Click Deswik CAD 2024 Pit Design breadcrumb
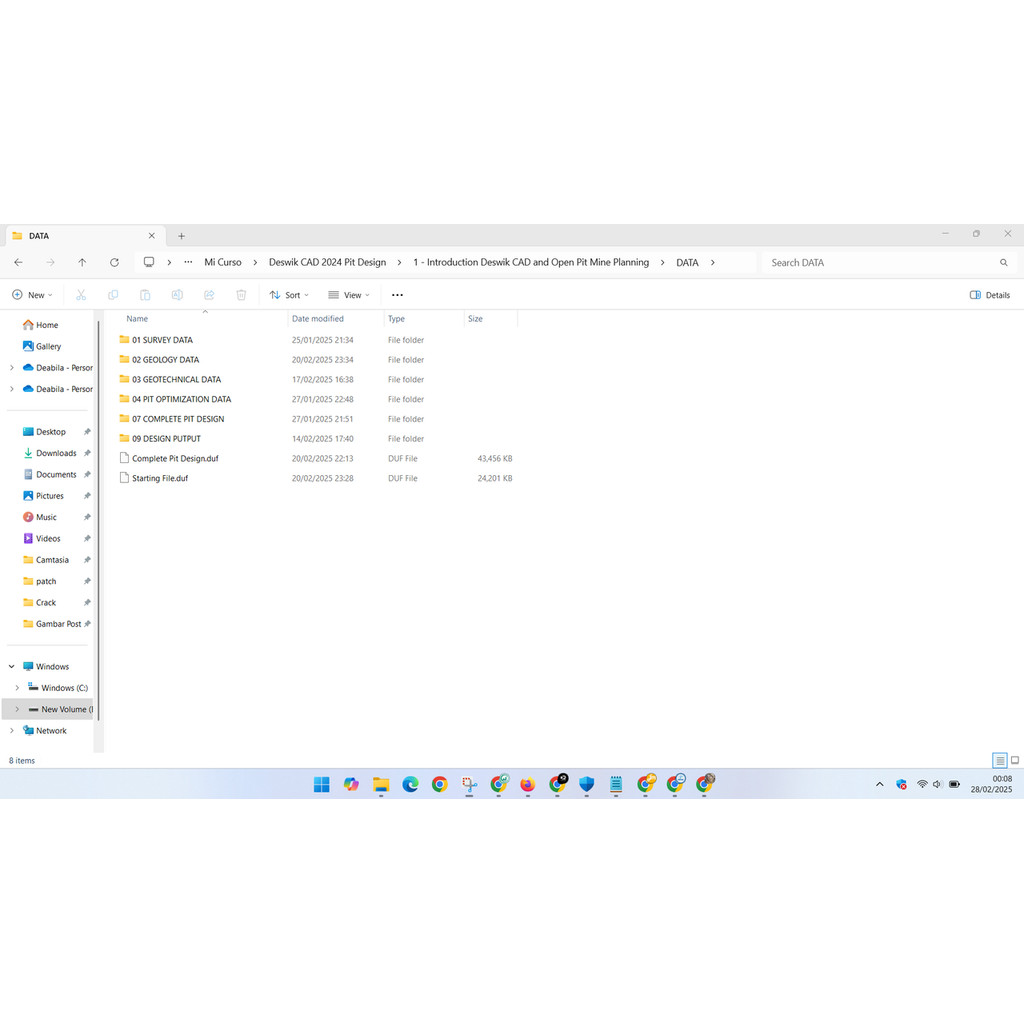1024x1024 pixels. tap(327, 263)
